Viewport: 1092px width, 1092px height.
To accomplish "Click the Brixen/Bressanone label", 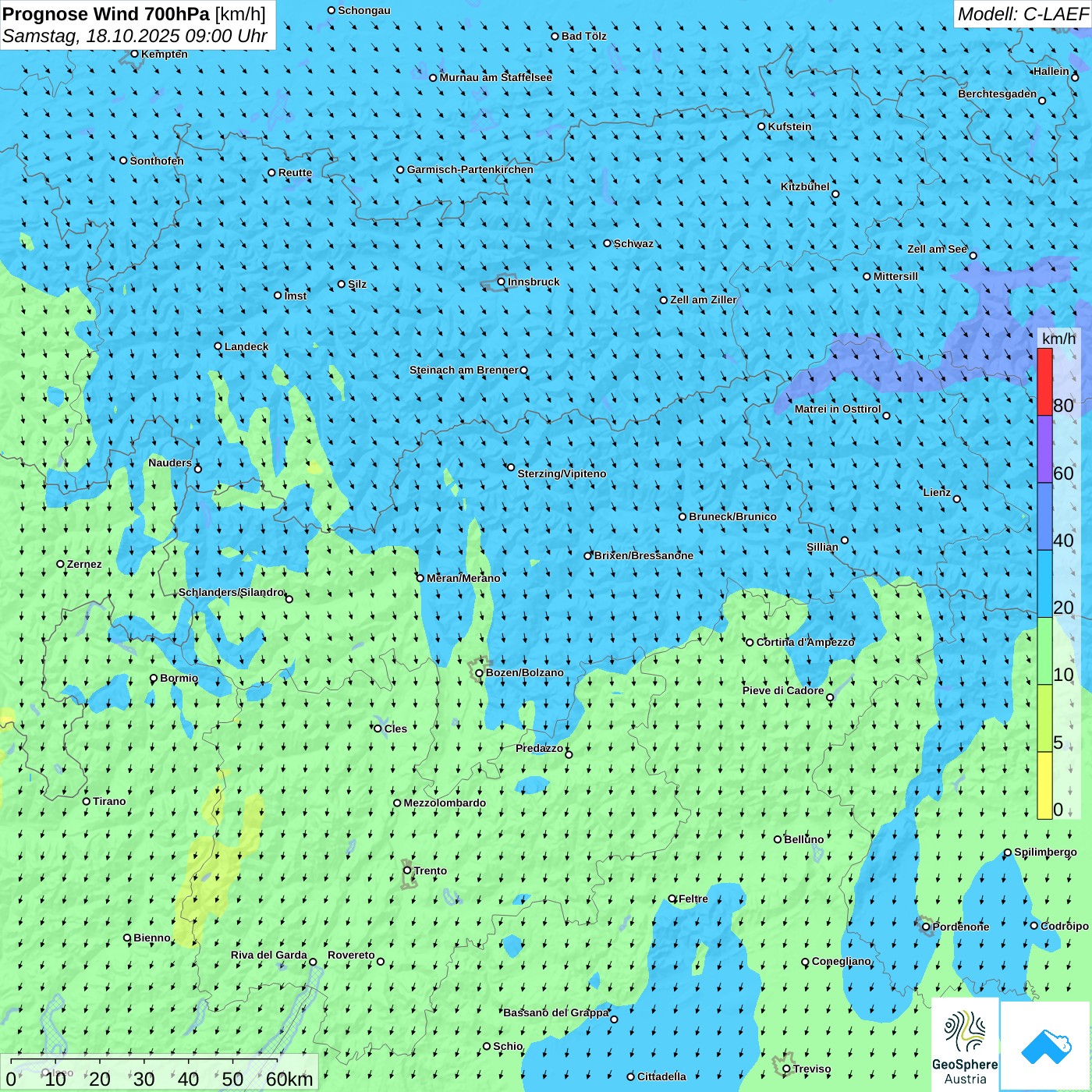I will tap(643, 555).
